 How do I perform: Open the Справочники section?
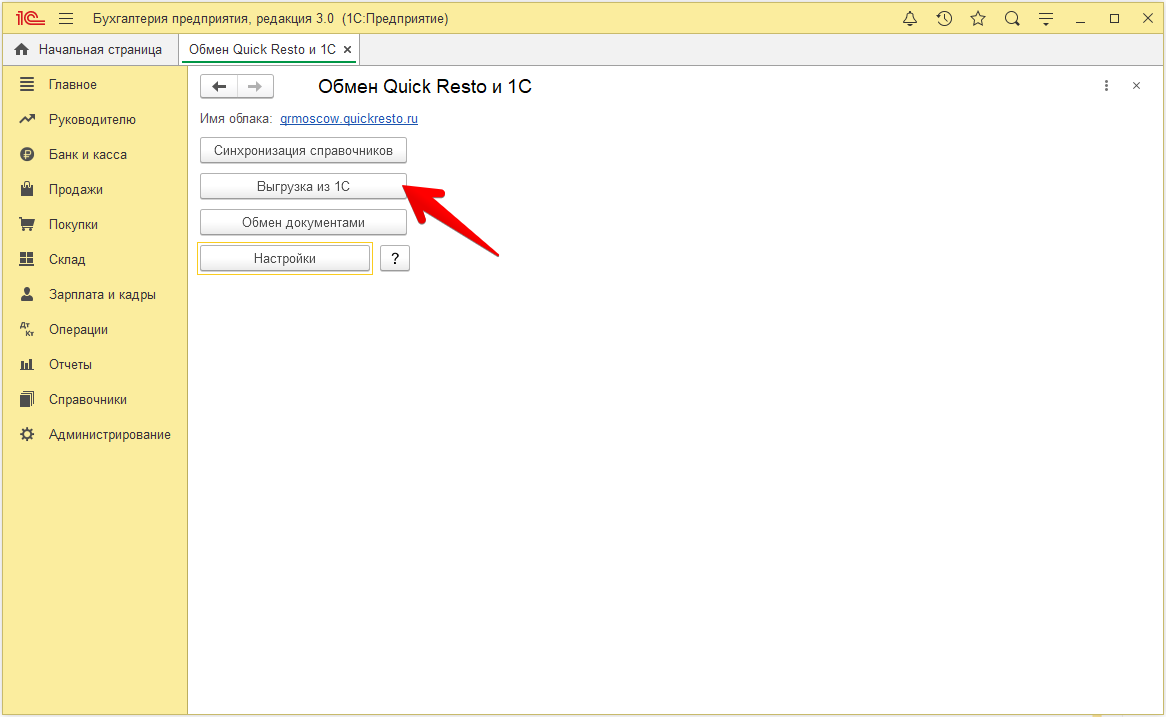click(94, 399)
